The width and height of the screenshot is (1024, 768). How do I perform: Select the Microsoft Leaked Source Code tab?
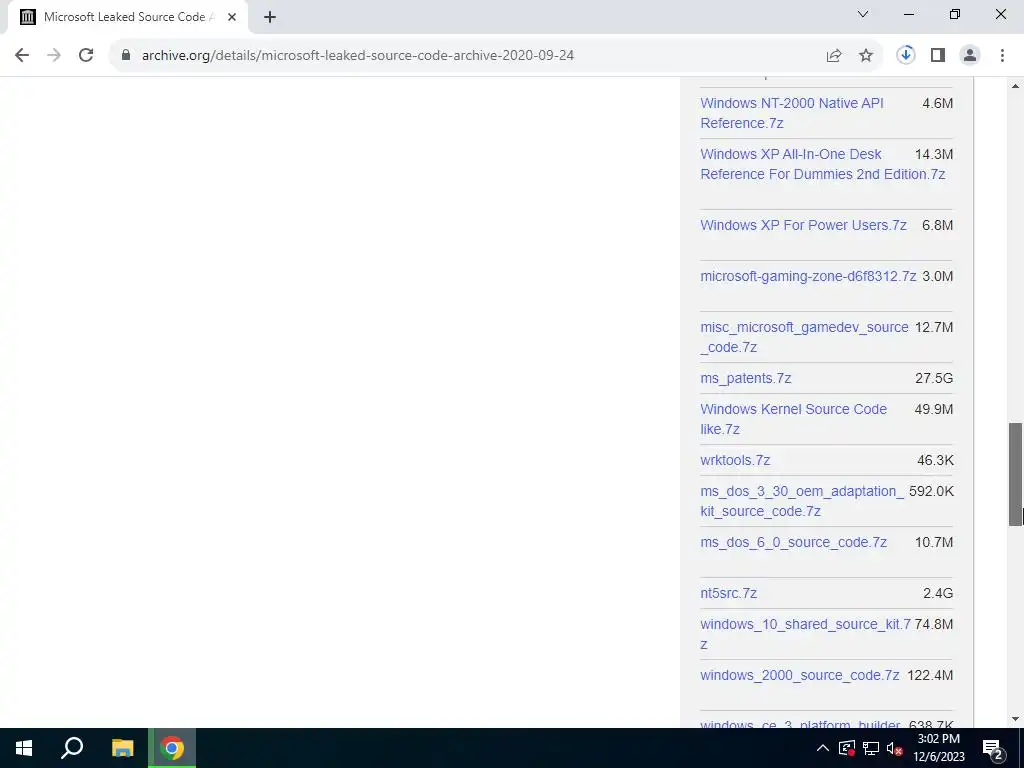point(127,17)
